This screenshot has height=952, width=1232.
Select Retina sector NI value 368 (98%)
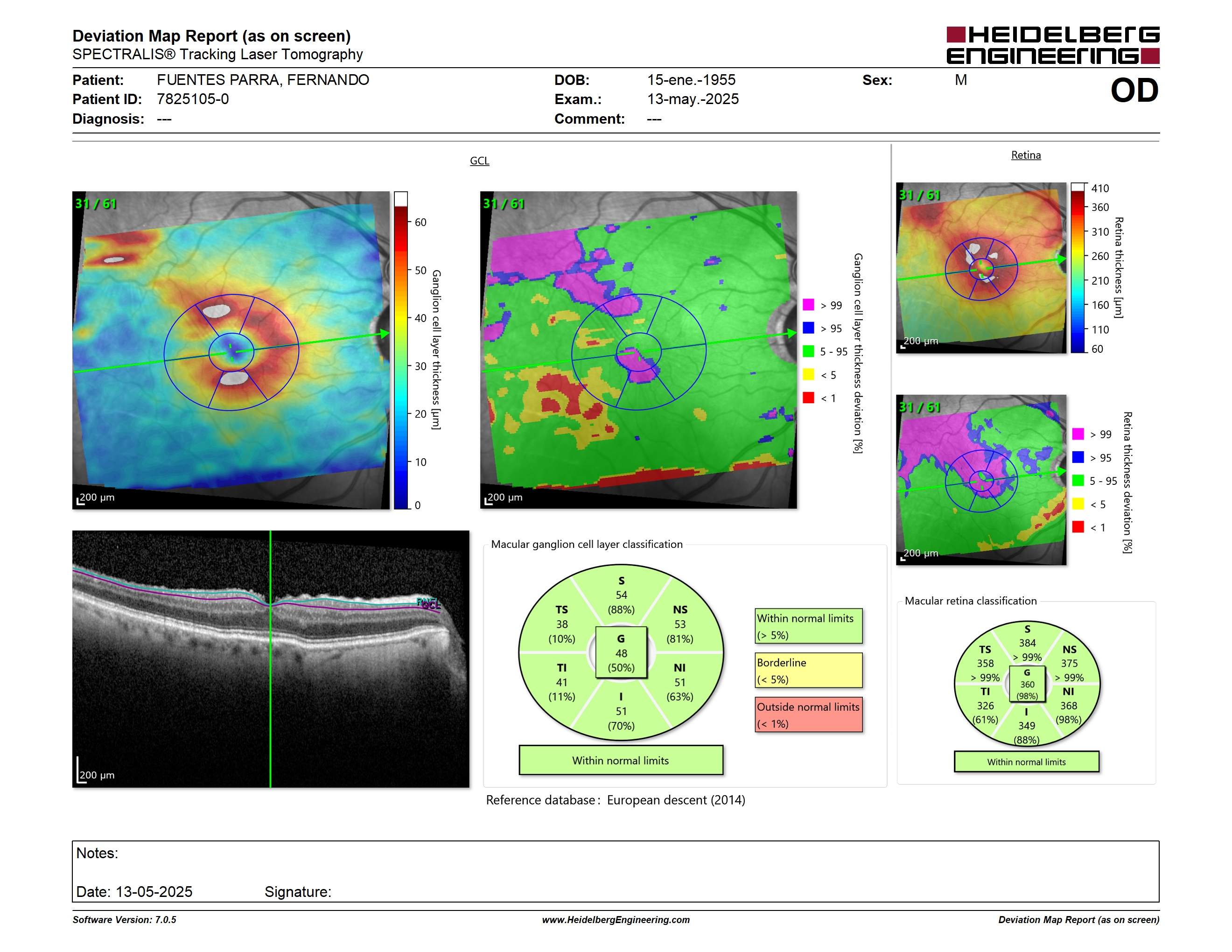point(1068,713)
